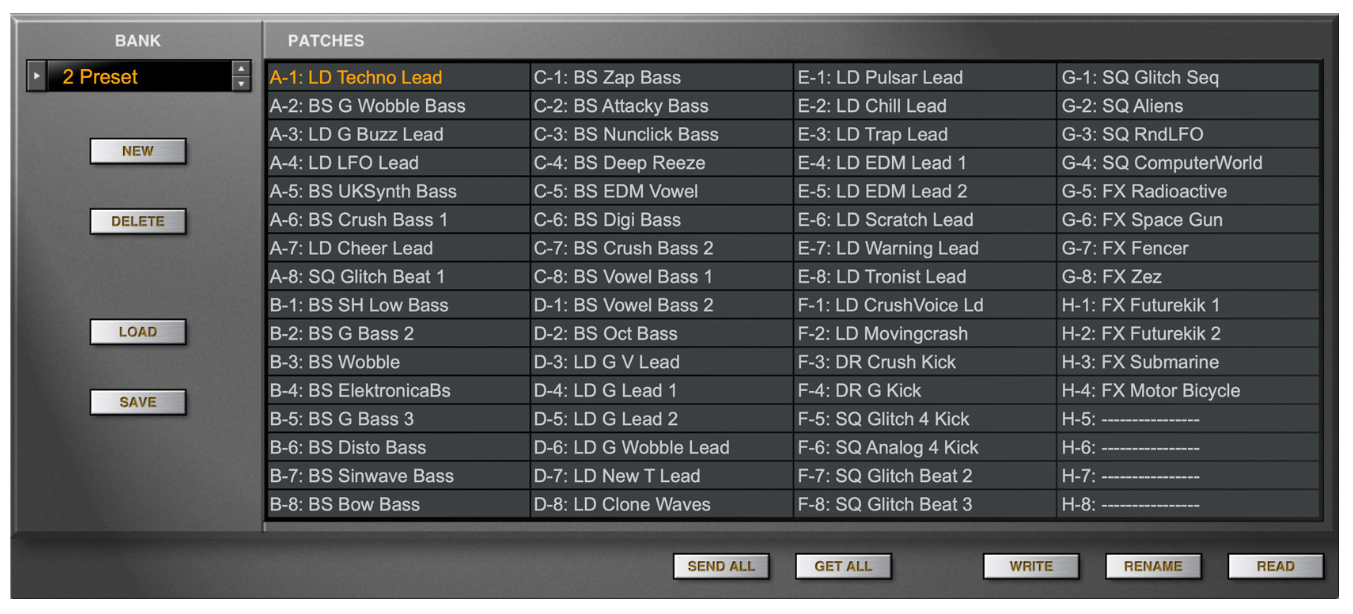Click the SAVE button

(x=138, y=402)
